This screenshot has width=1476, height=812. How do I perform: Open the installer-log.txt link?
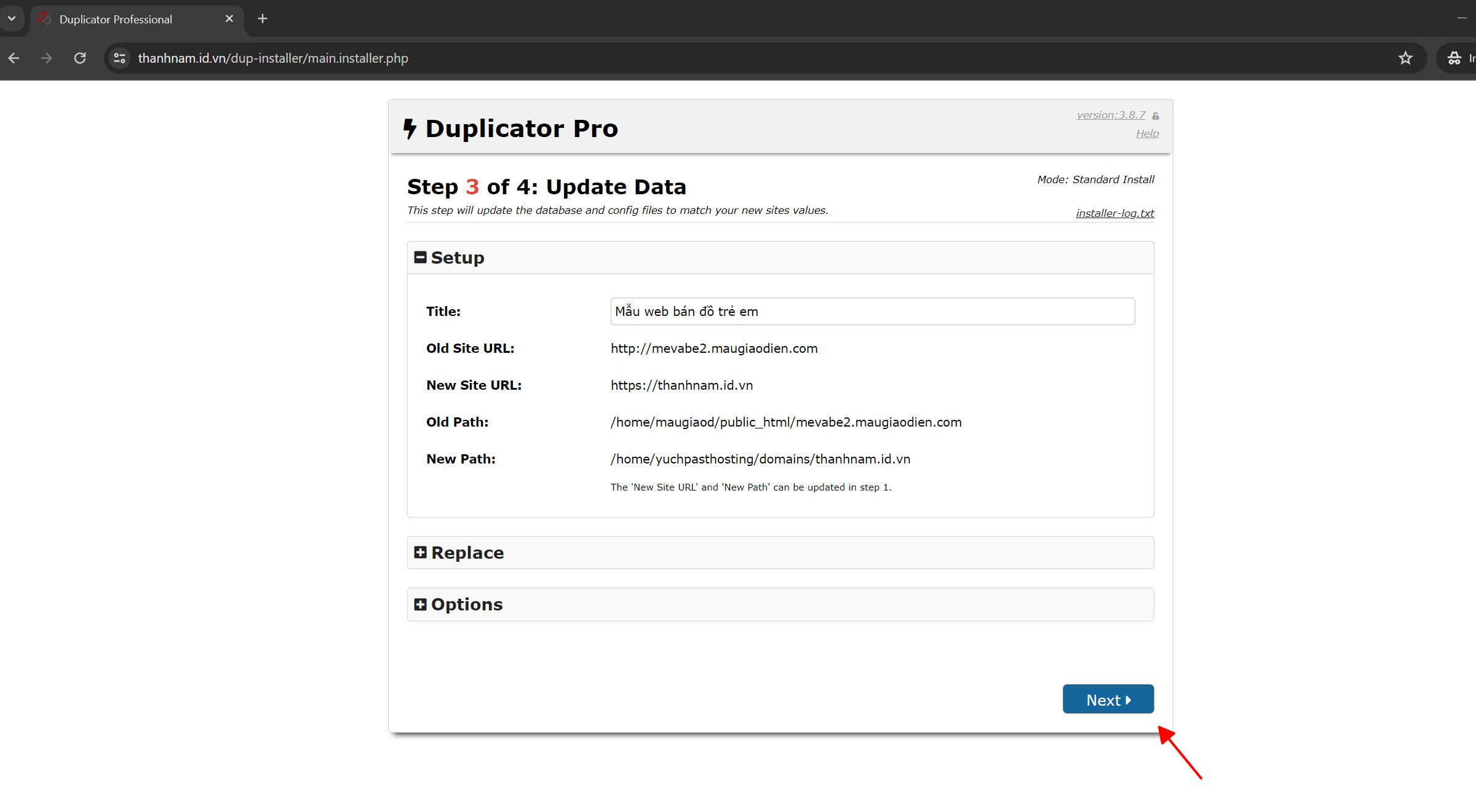1115,213
